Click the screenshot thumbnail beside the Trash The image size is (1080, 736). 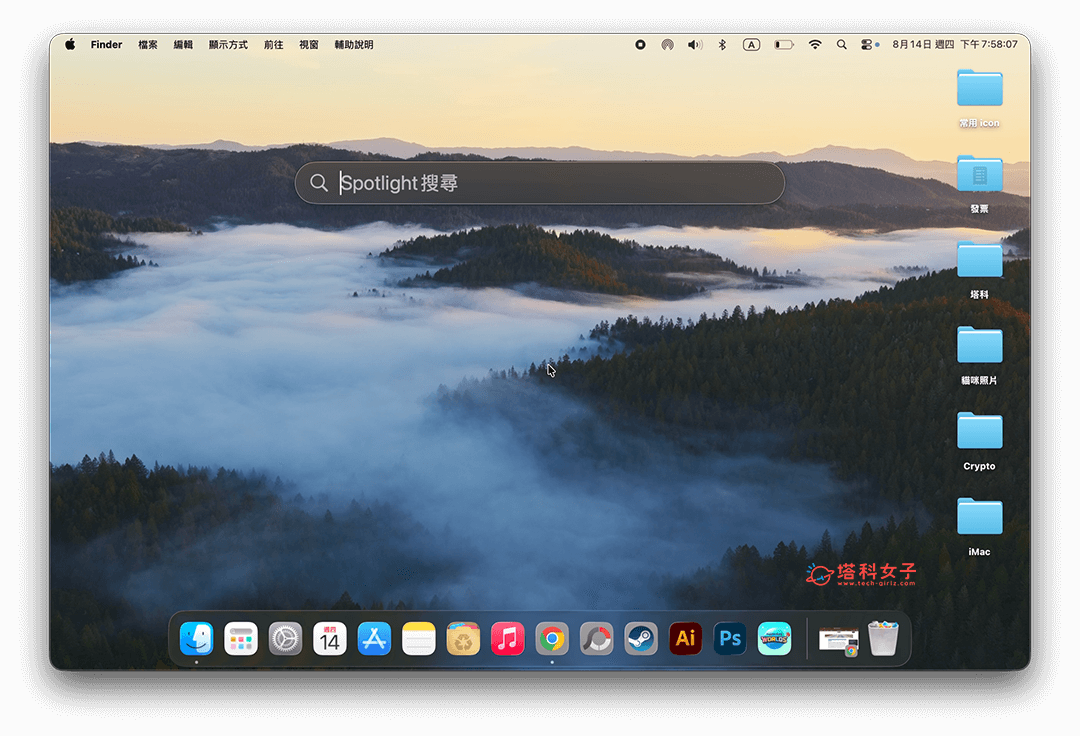tap(838, 638)
